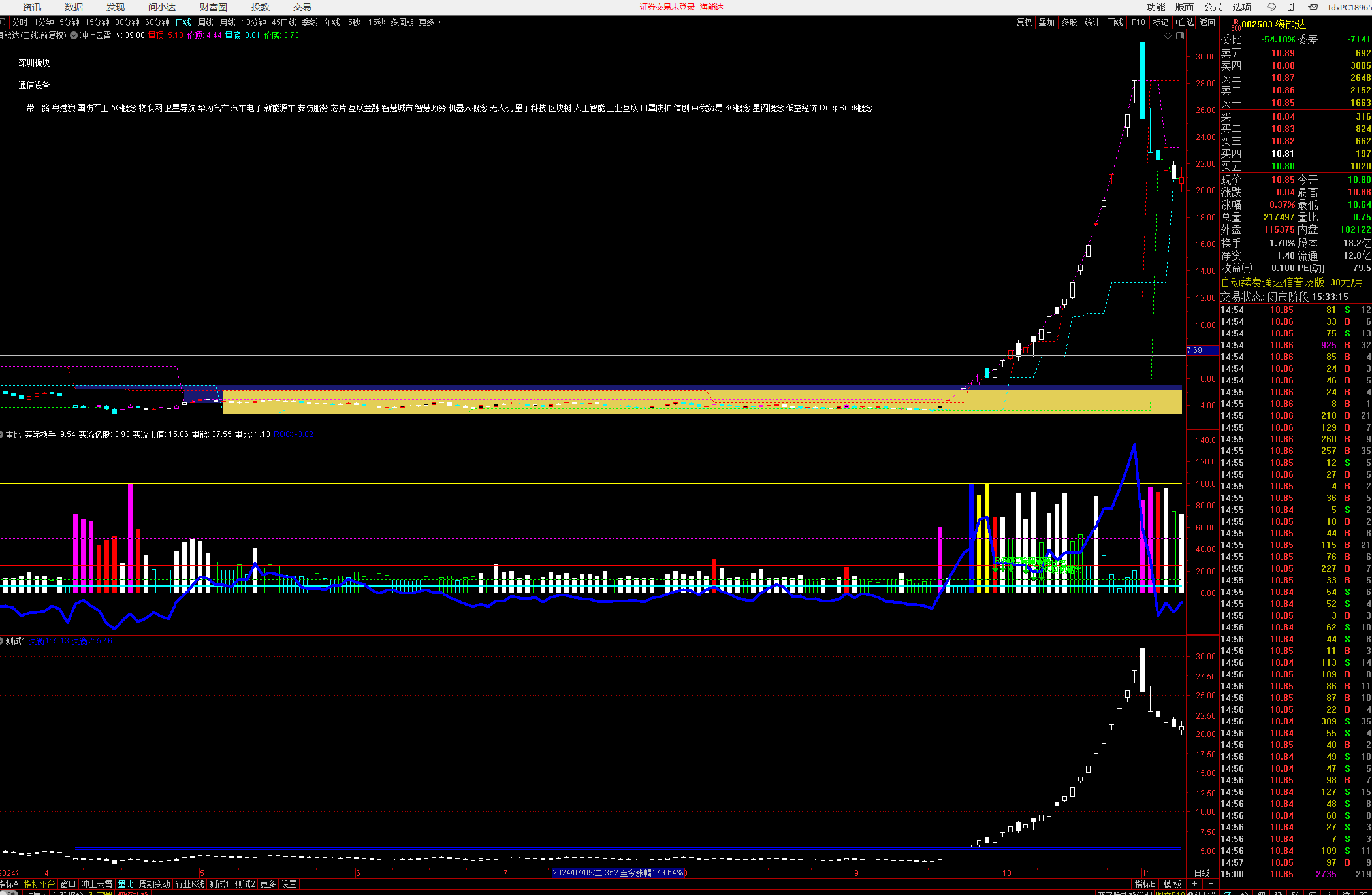Open the 公式 menu
1372x895 pixels.
1213,7
